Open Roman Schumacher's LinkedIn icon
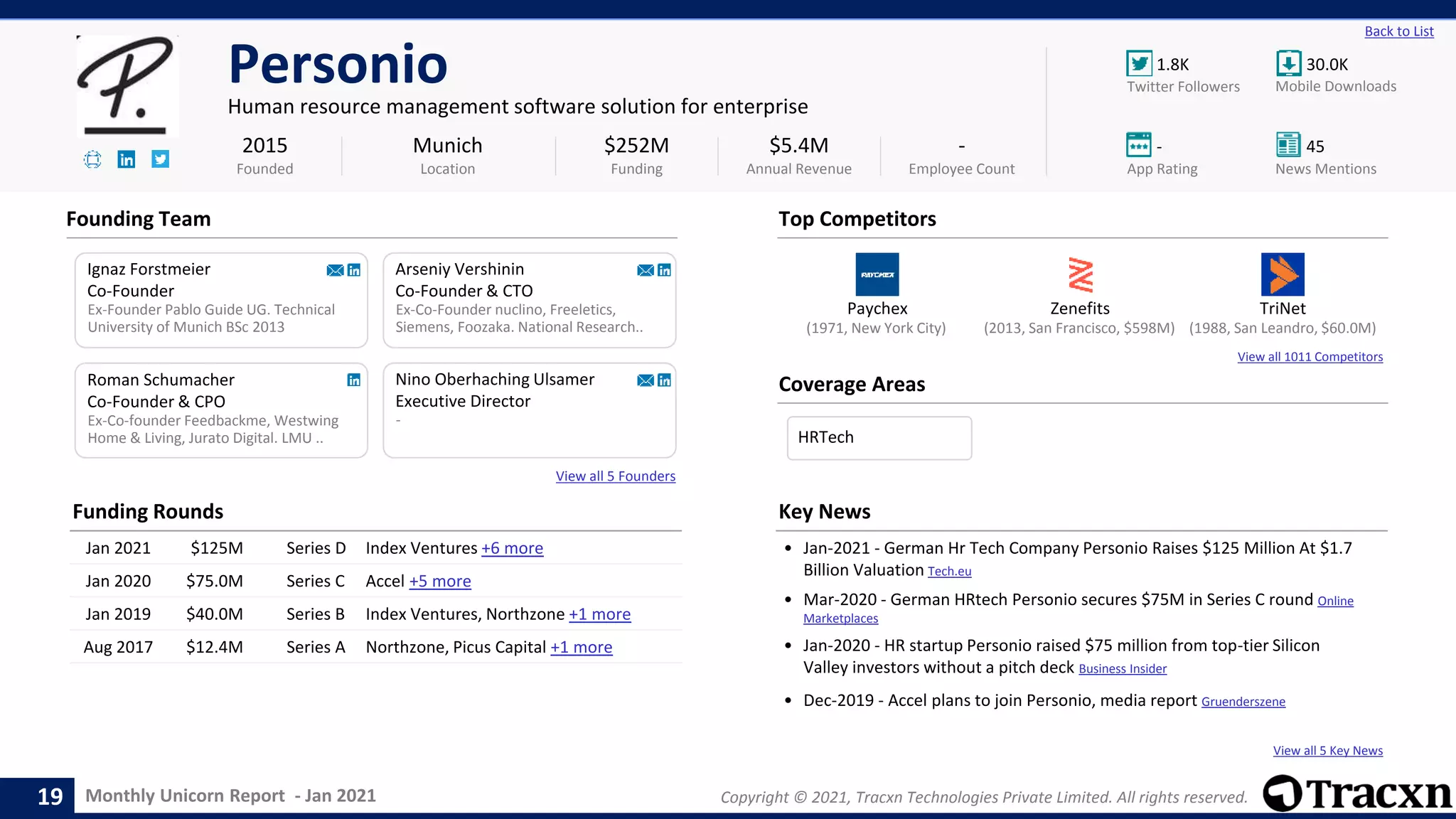1456x819 pixels. coord(354,380)
